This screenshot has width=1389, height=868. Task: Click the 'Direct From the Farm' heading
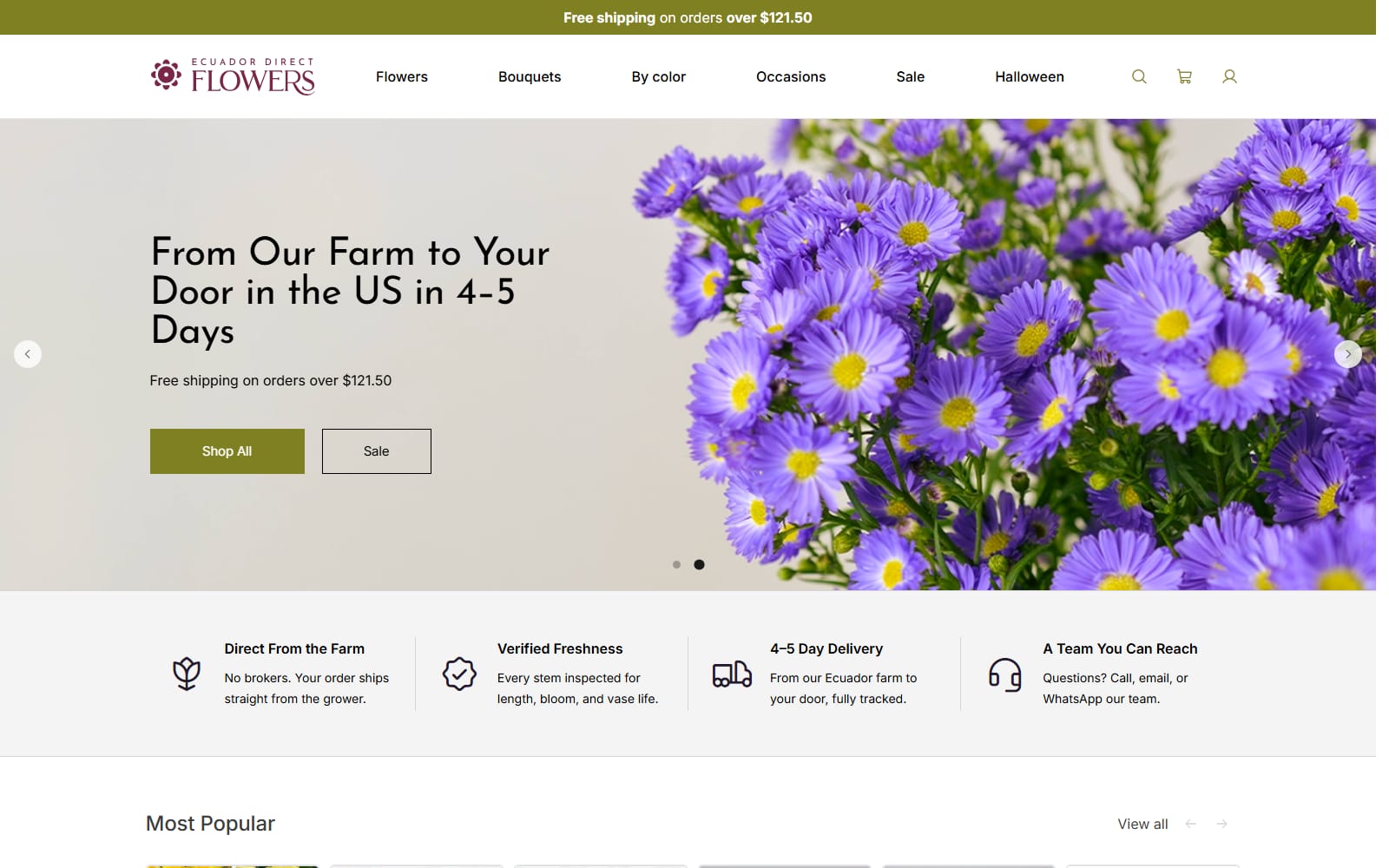294,648
